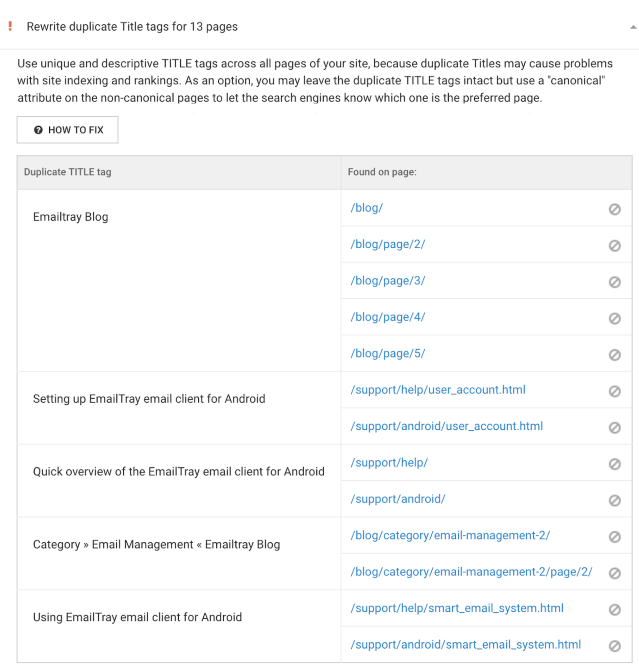
Task: Open the /support/help/ link
Action: point(389,462)
